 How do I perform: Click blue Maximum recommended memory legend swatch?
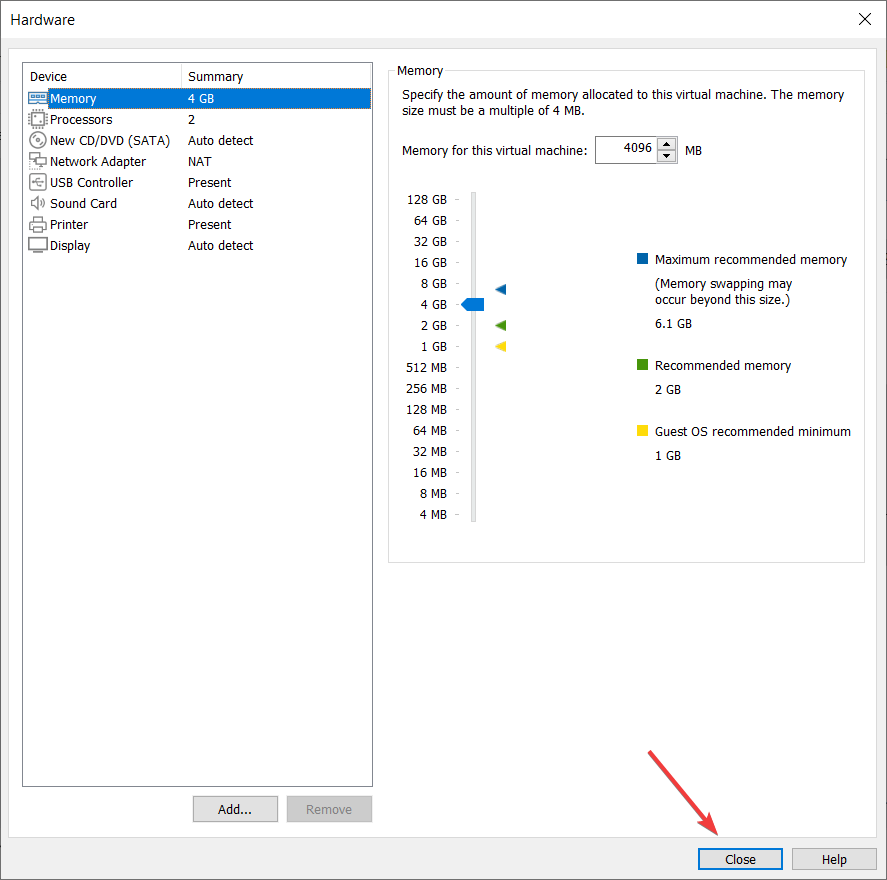point(642,258)
